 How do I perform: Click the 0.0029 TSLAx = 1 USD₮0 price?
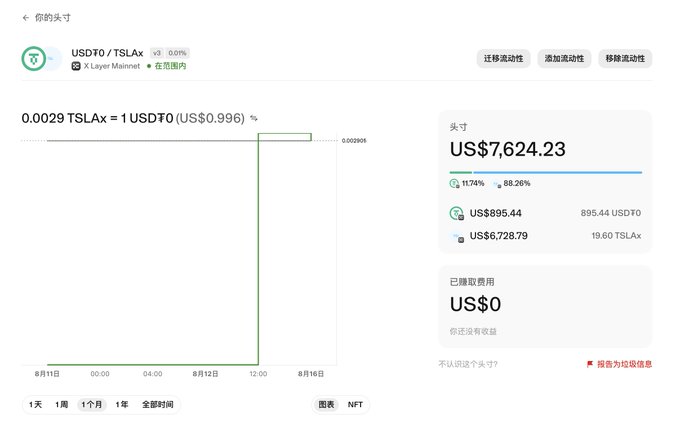coord(98,118)
